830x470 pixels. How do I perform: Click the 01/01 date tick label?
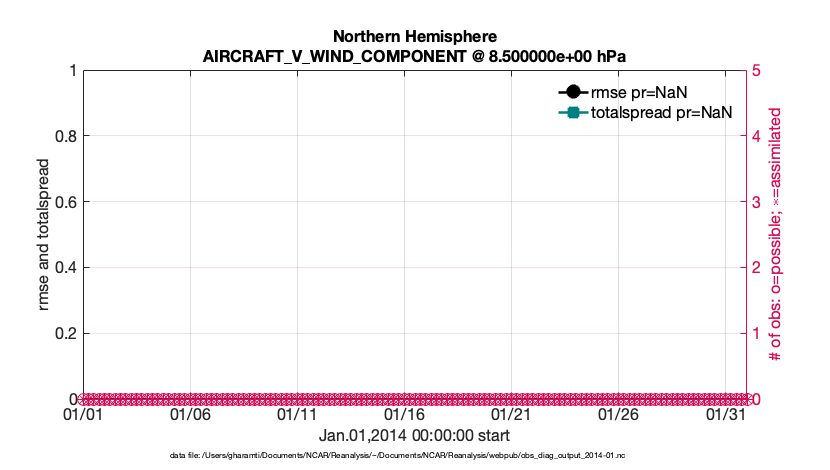click(x=83, y=416)
